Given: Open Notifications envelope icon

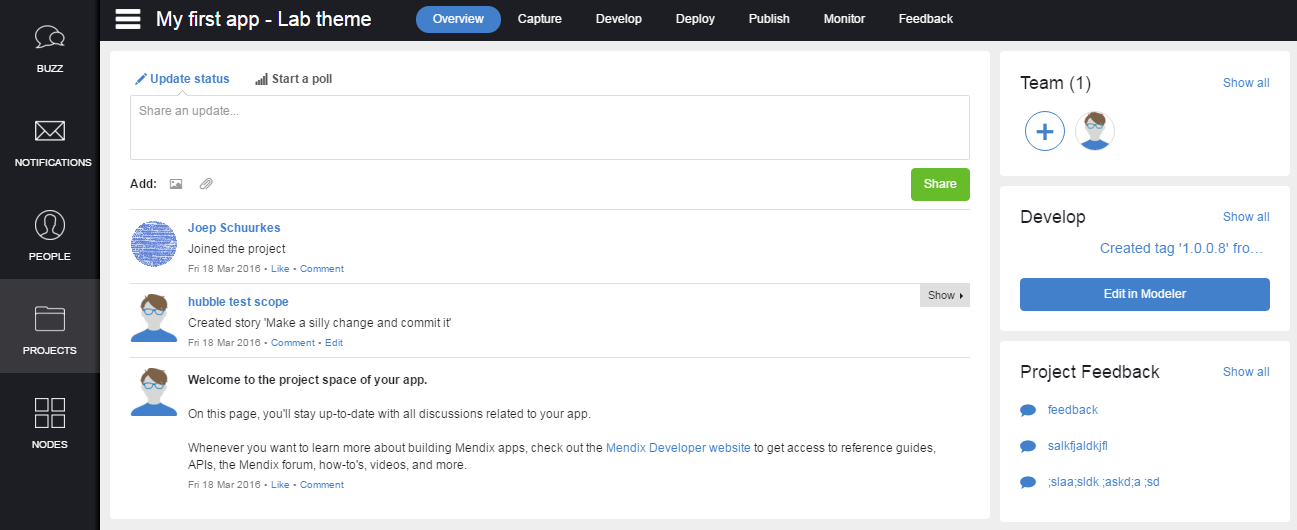Looking at the screenshot, I should click(49, 131).
